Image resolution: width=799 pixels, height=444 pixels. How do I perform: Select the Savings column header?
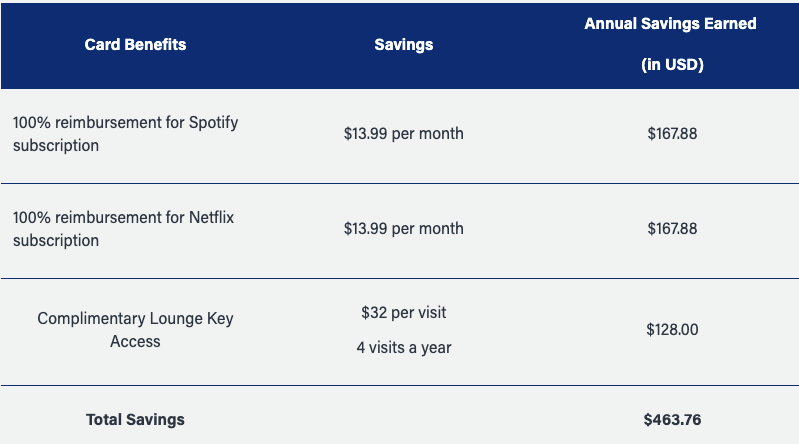pyautogui.click(x=403, y=44)
